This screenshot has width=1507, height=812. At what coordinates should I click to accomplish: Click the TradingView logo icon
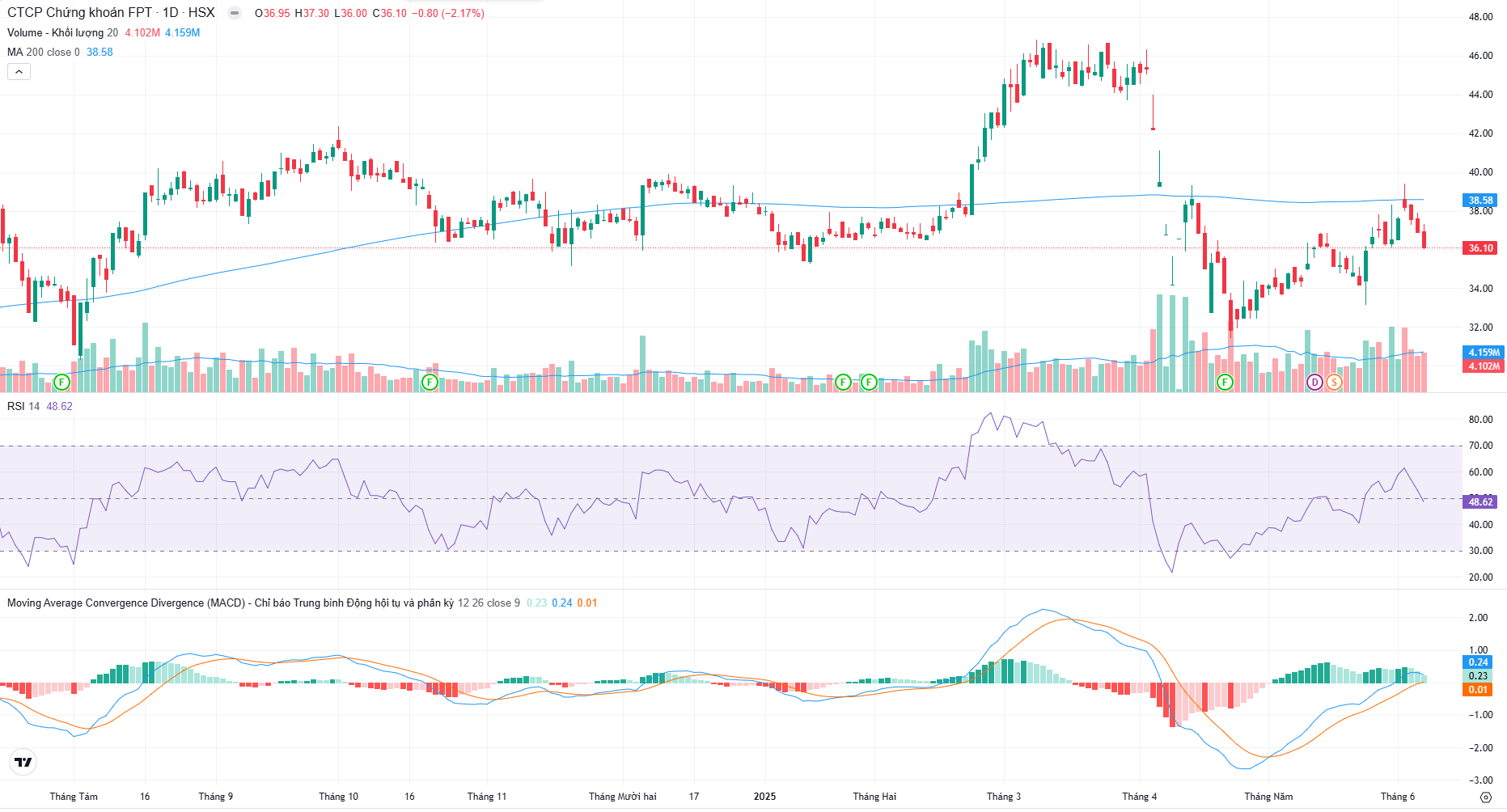click(23, 762)
